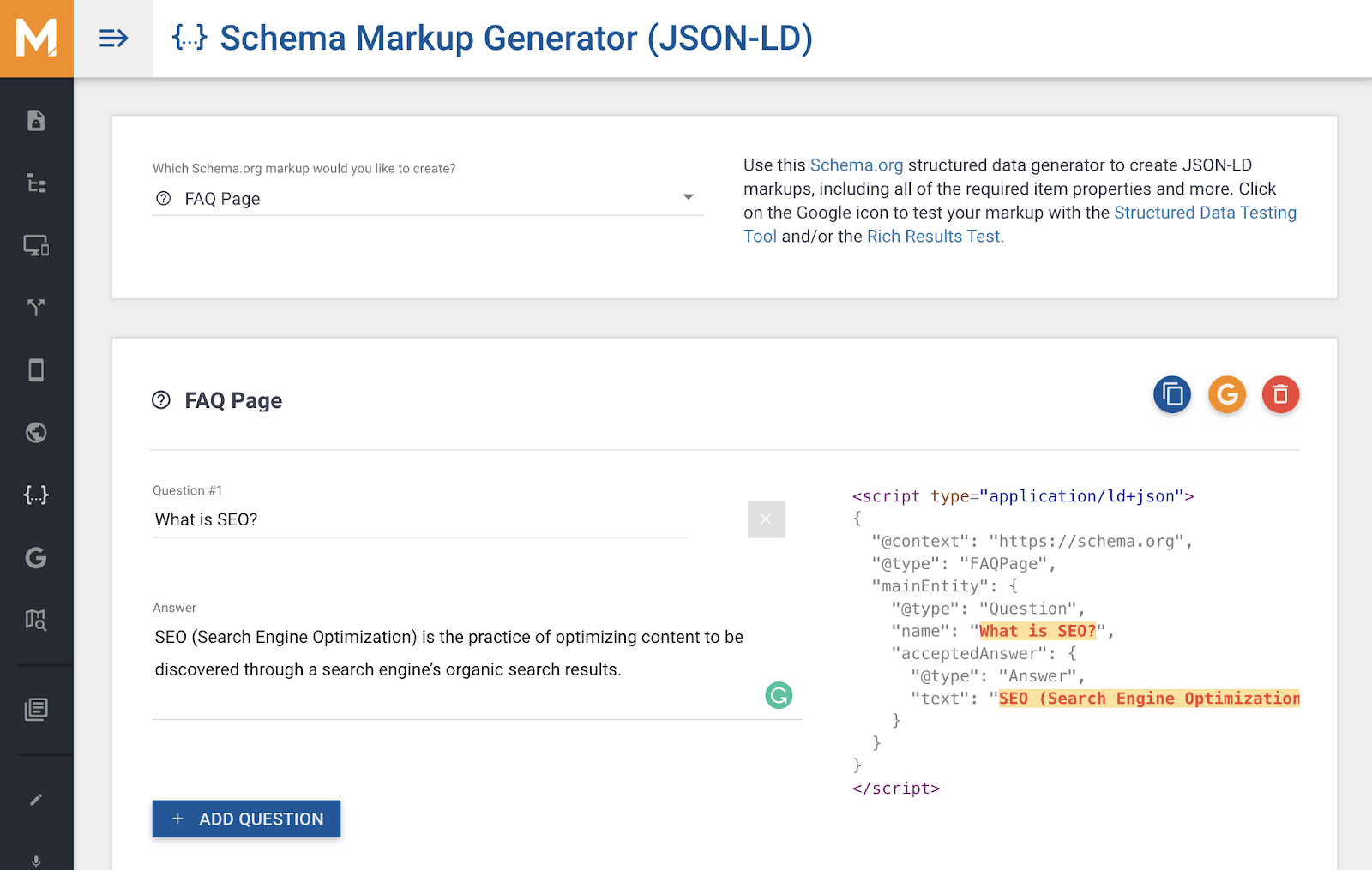
Task: Click the globe icon in the sidebar
Action: coord(36,432)
